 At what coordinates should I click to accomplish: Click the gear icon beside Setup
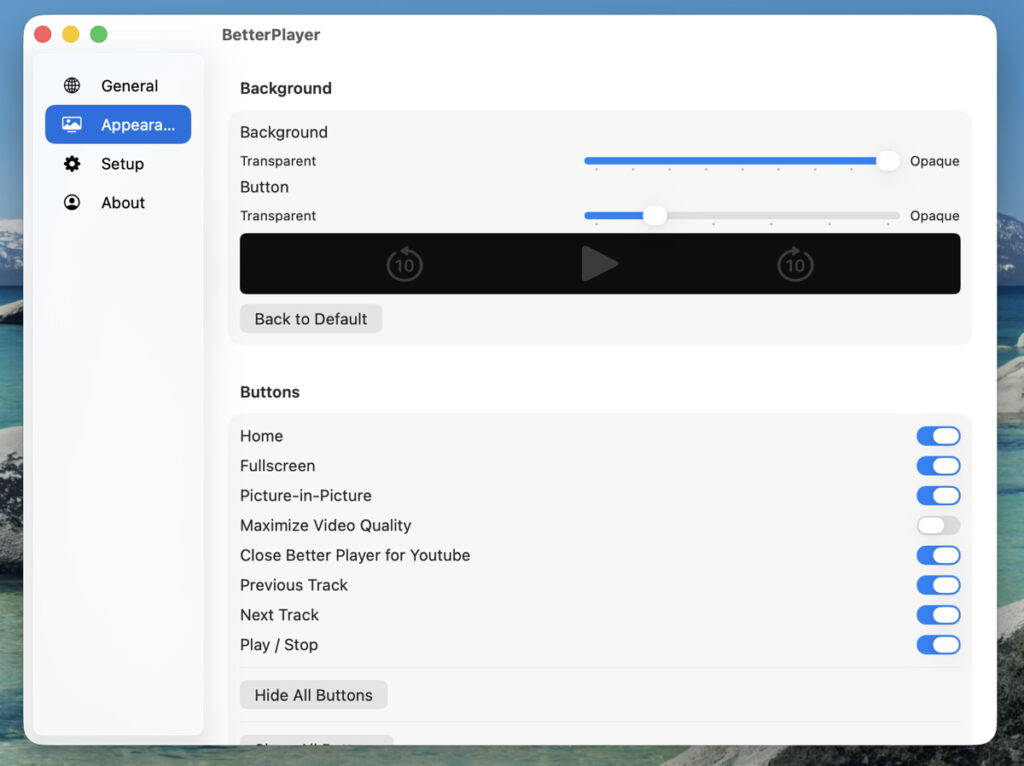(x=72, y=164)
